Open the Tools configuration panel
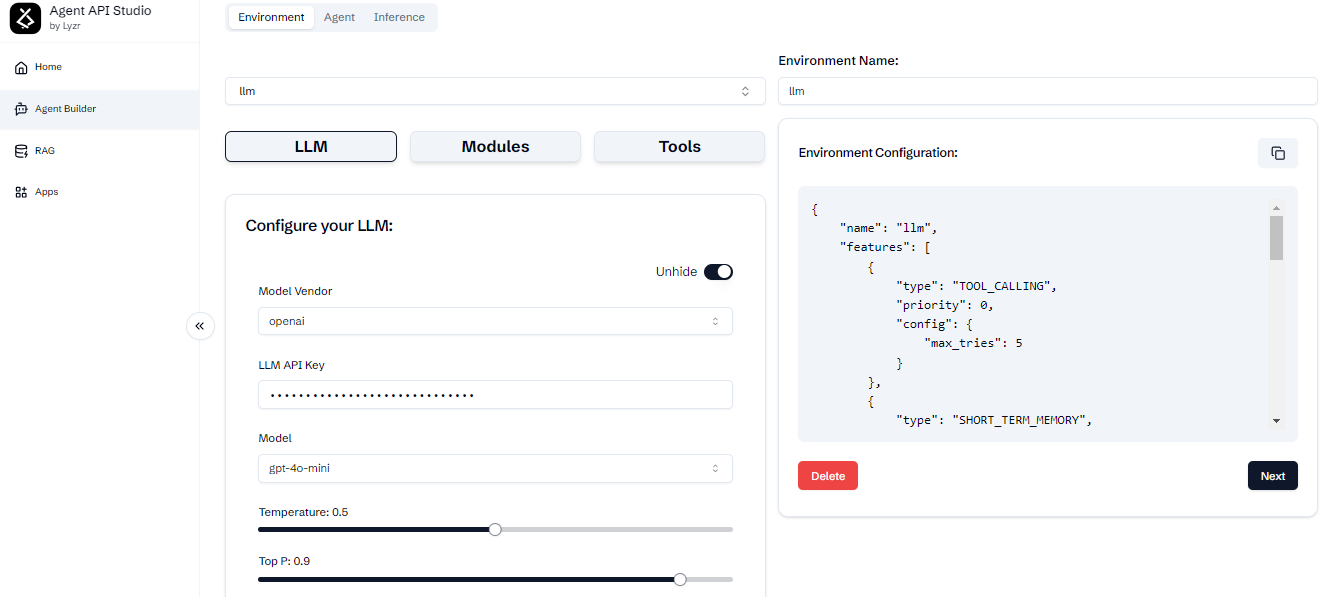Screen dimensions: 1331x597 679,146
